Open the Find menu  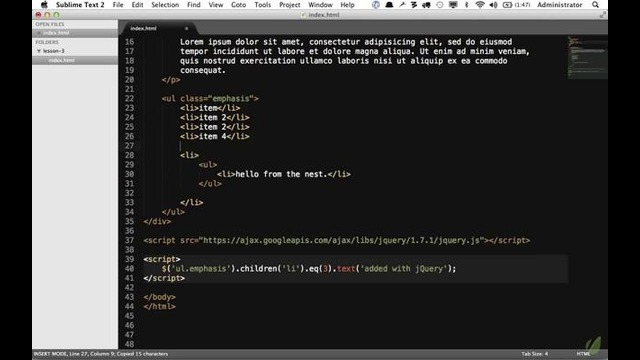tap(193, 5)
